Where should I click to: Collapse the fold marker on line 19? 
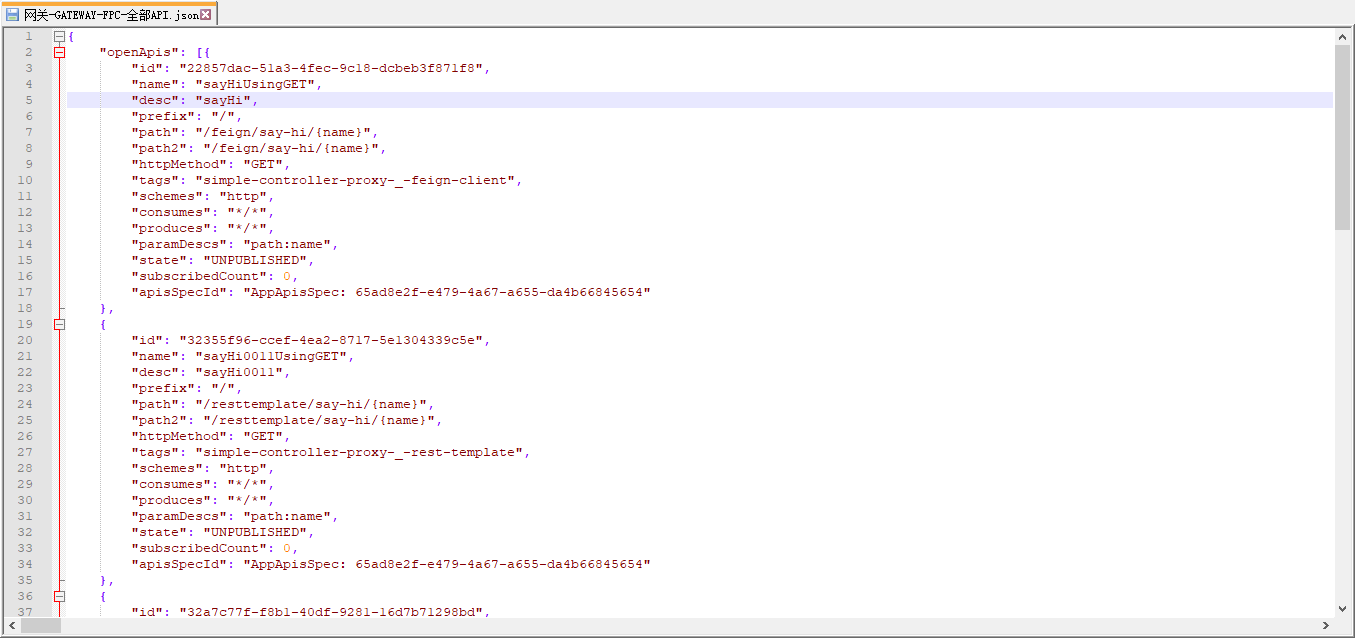pos(59,324)
